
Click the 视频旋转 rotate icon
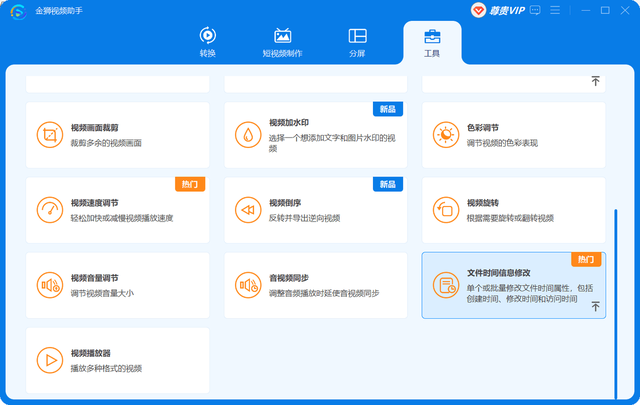click(x=446, y=210)
